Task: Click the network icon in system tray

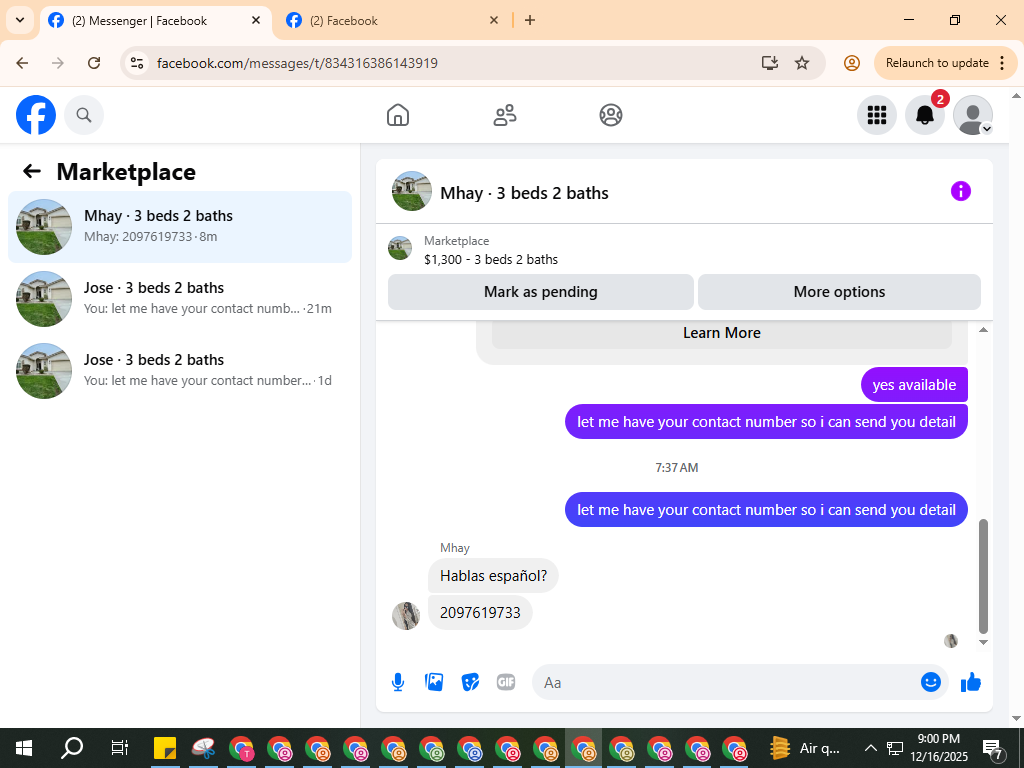Action: (x=894, y=748)
